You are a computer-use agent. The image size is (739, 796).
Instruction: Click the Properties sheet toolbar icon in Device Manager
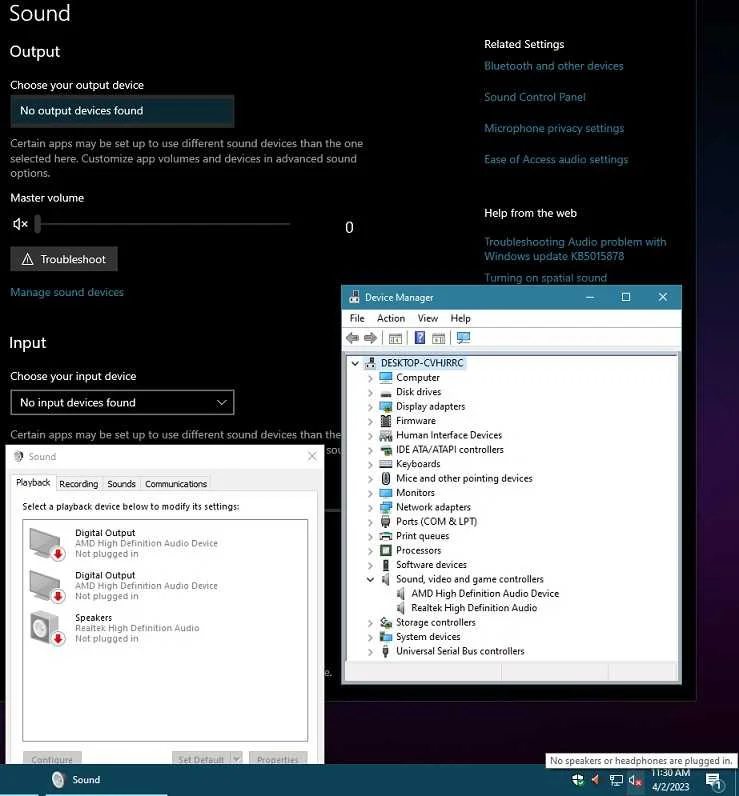(439, 338)
